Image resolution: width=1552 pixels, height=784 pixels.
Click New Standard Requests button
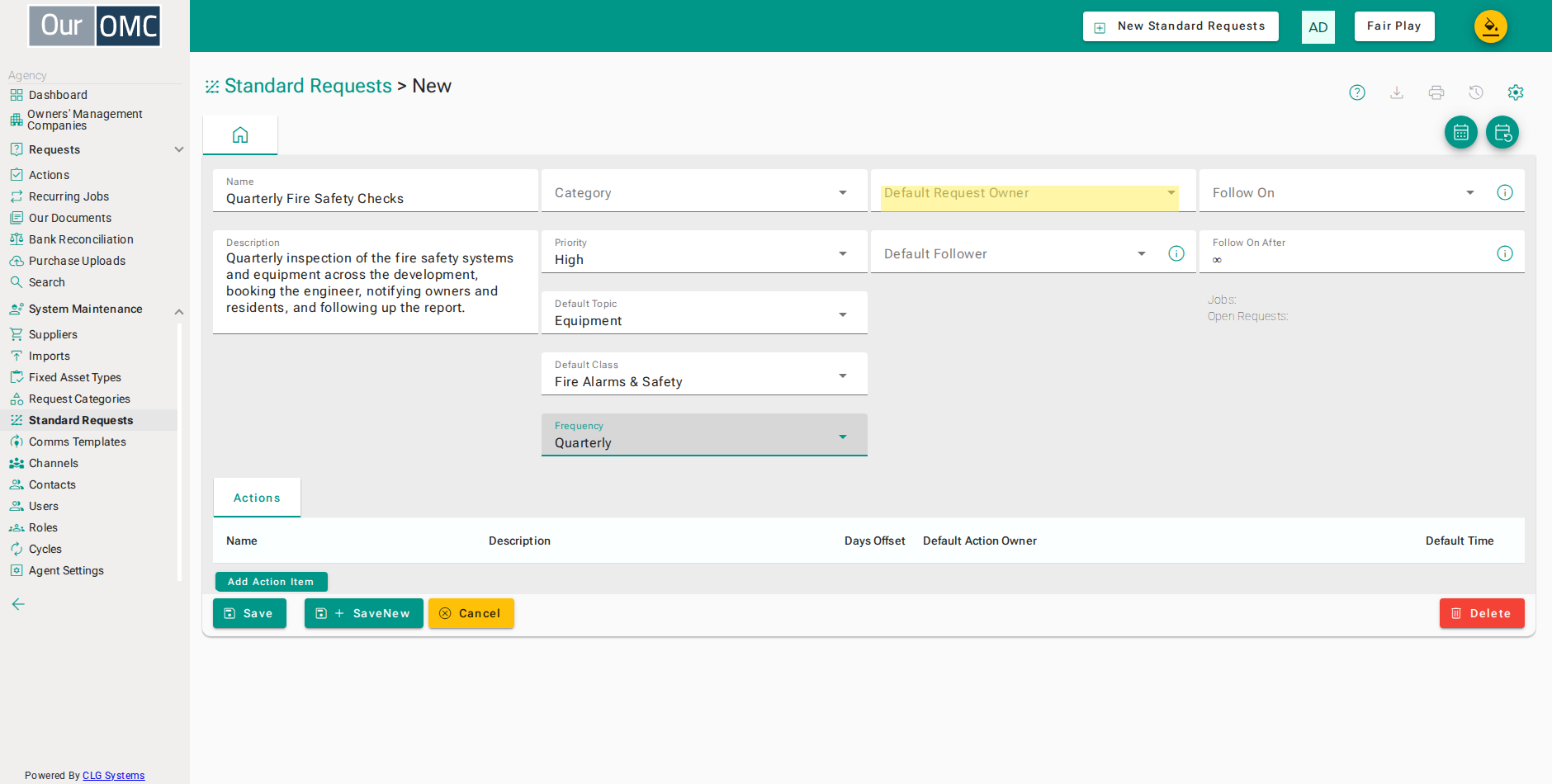[1181, 26]
